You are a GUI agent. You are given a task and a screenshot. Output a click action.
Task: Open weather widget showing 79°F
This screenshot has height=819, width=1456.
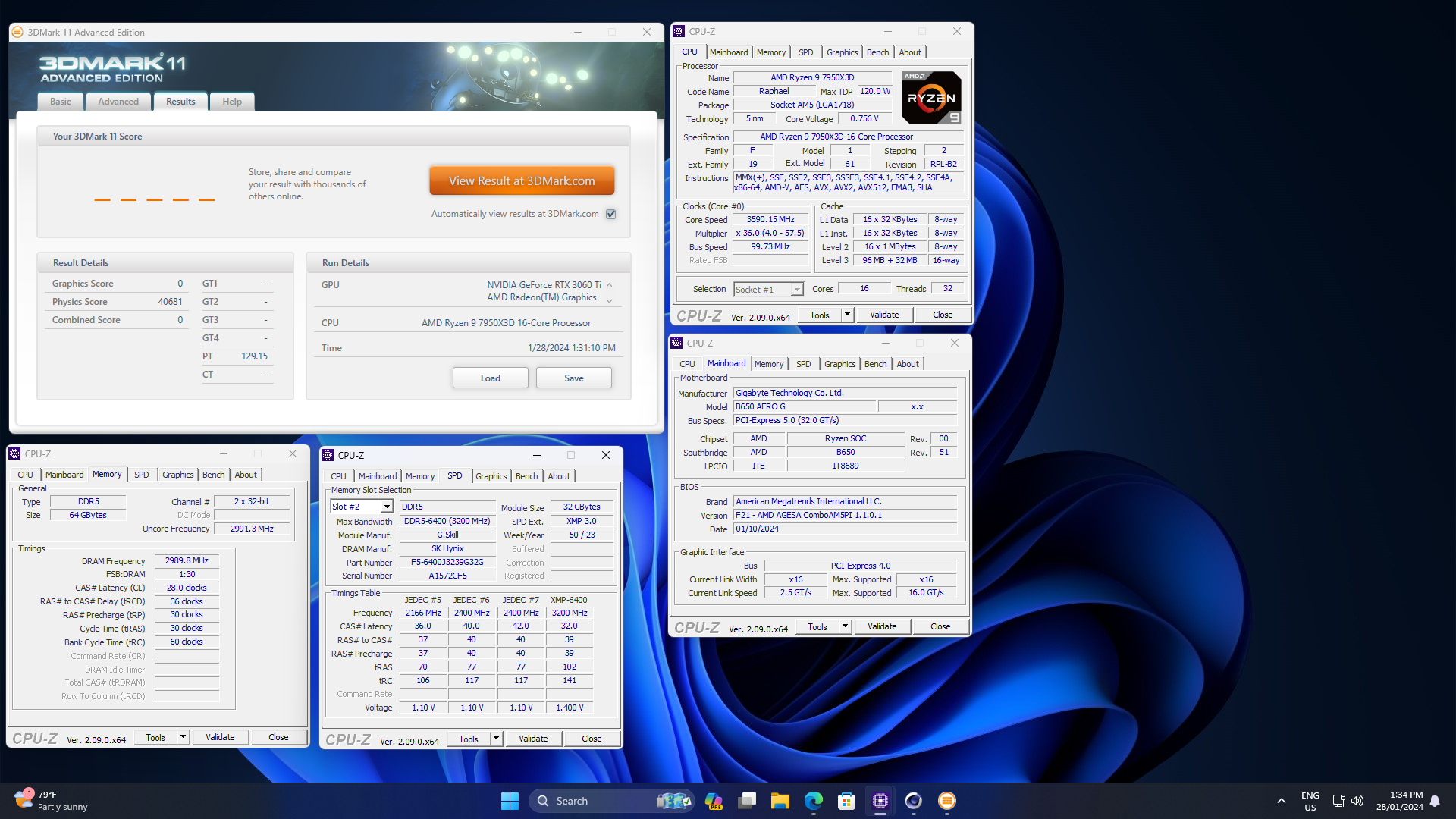pos(52,801)
